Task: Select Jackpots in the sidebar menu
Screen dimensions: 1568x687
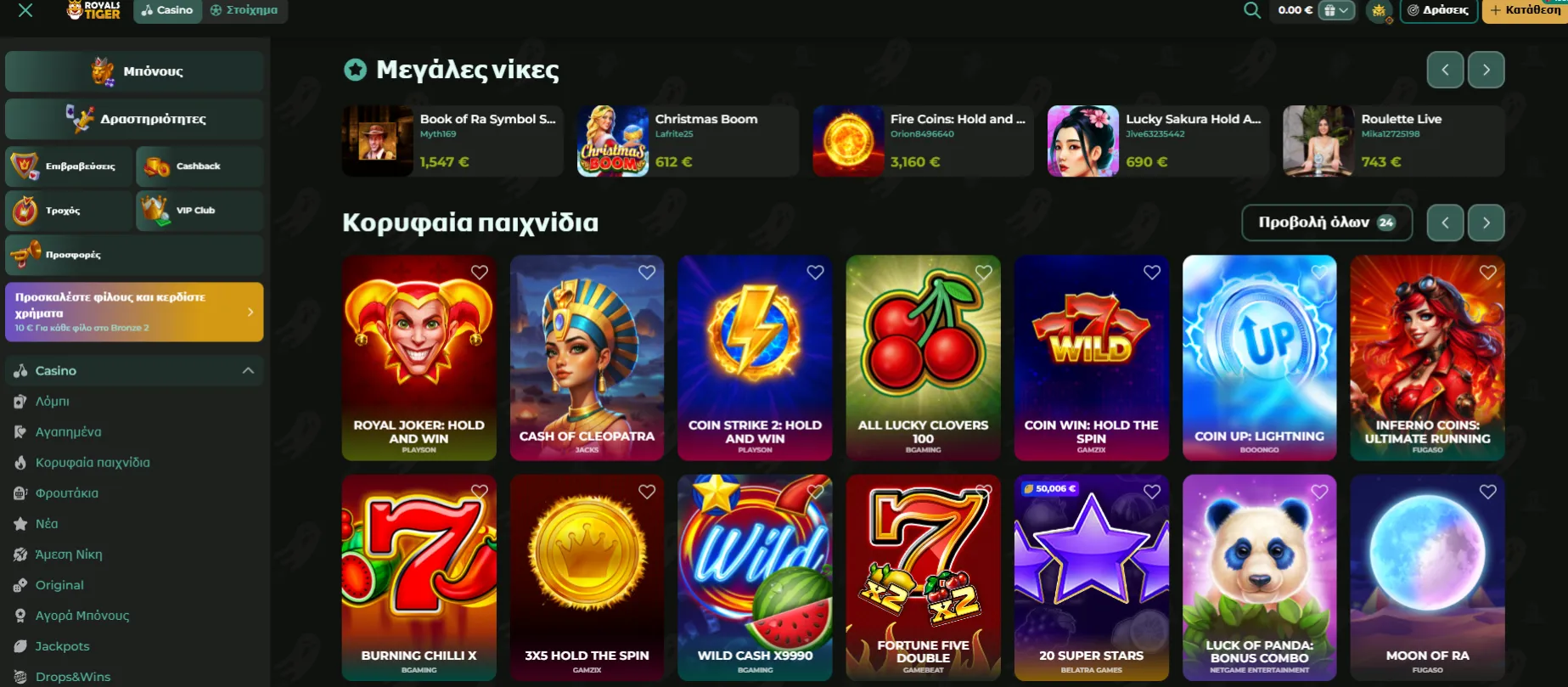Action: (62, 646)
